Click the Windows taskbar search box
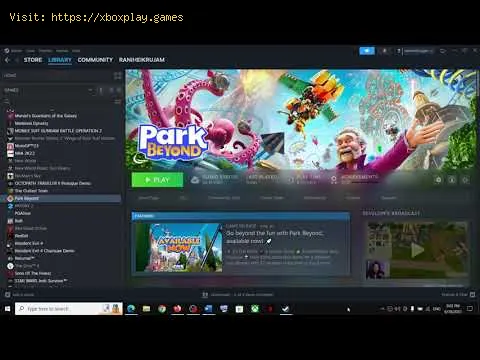This screenshot has width=480, height=360. (69, 309)
